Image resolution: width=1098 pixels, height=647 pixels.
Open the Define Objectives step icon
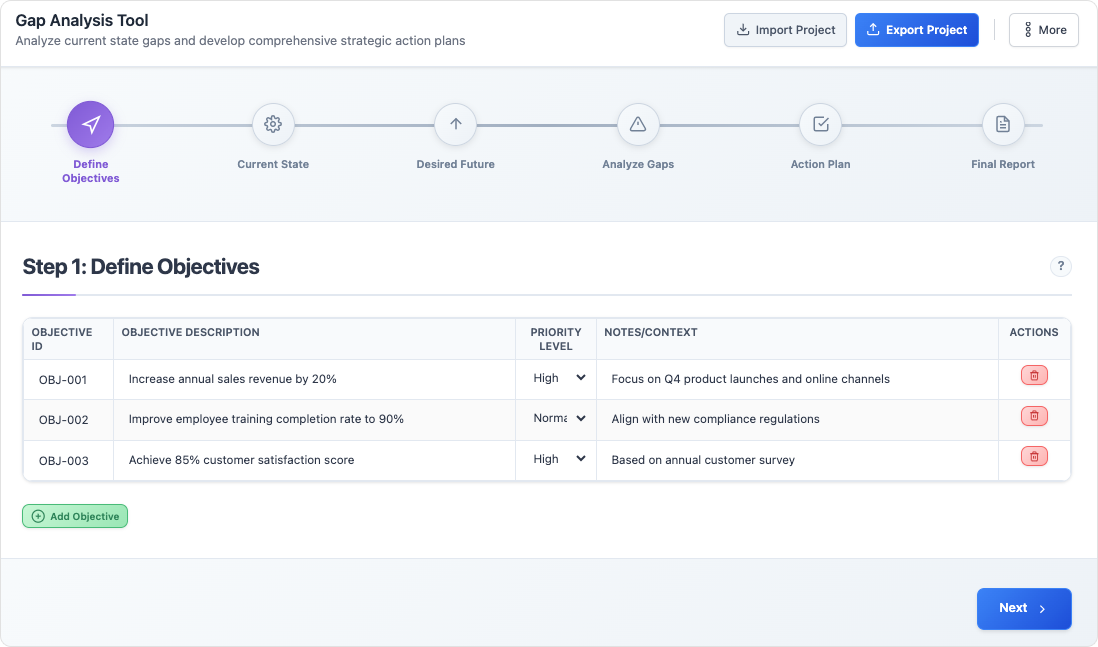click(90, 125)
